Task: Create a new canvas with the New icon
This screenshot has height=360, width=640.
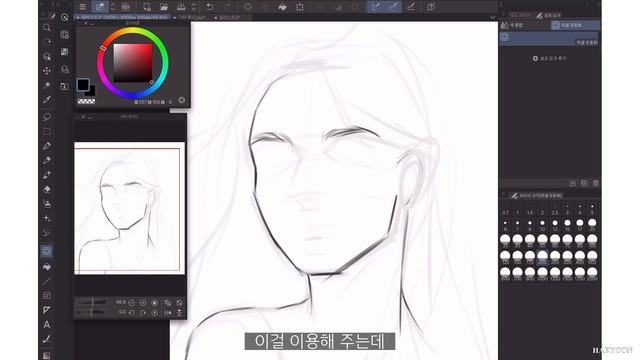Action: coord(147,7)
